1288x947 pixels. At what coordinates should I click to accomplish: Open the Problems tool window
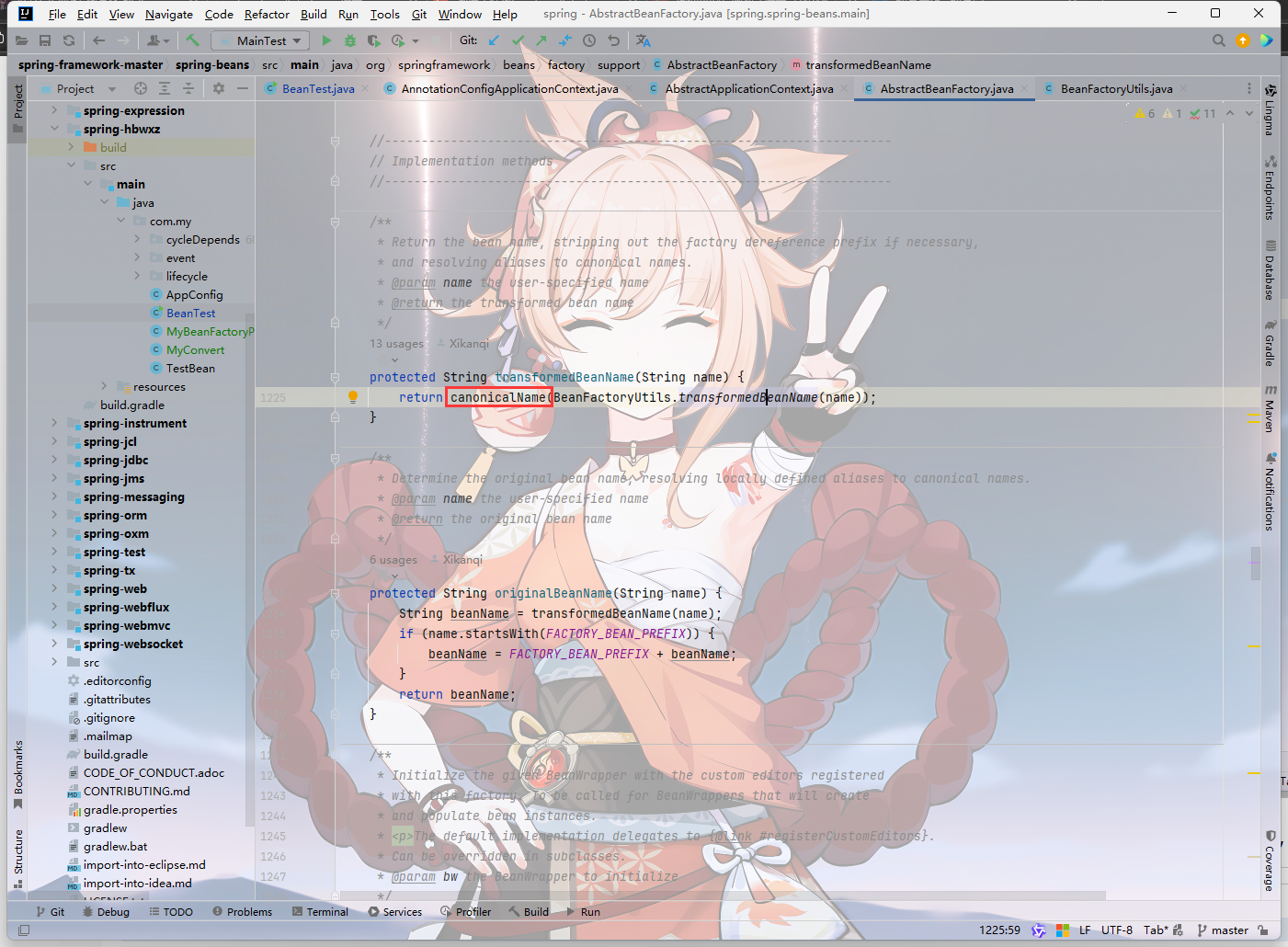[x=243, y=912]
